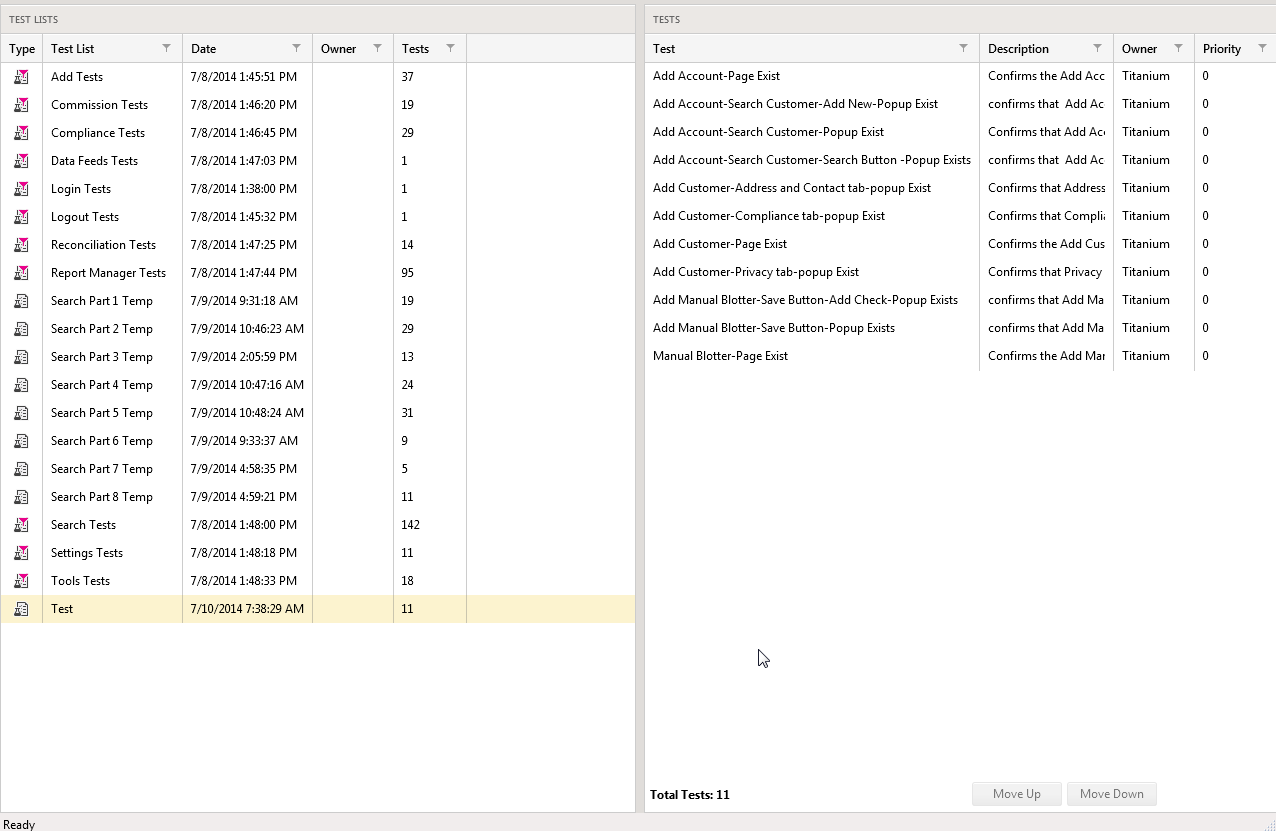
Task: Open the Priority column filter
Action: [1261, 48]
